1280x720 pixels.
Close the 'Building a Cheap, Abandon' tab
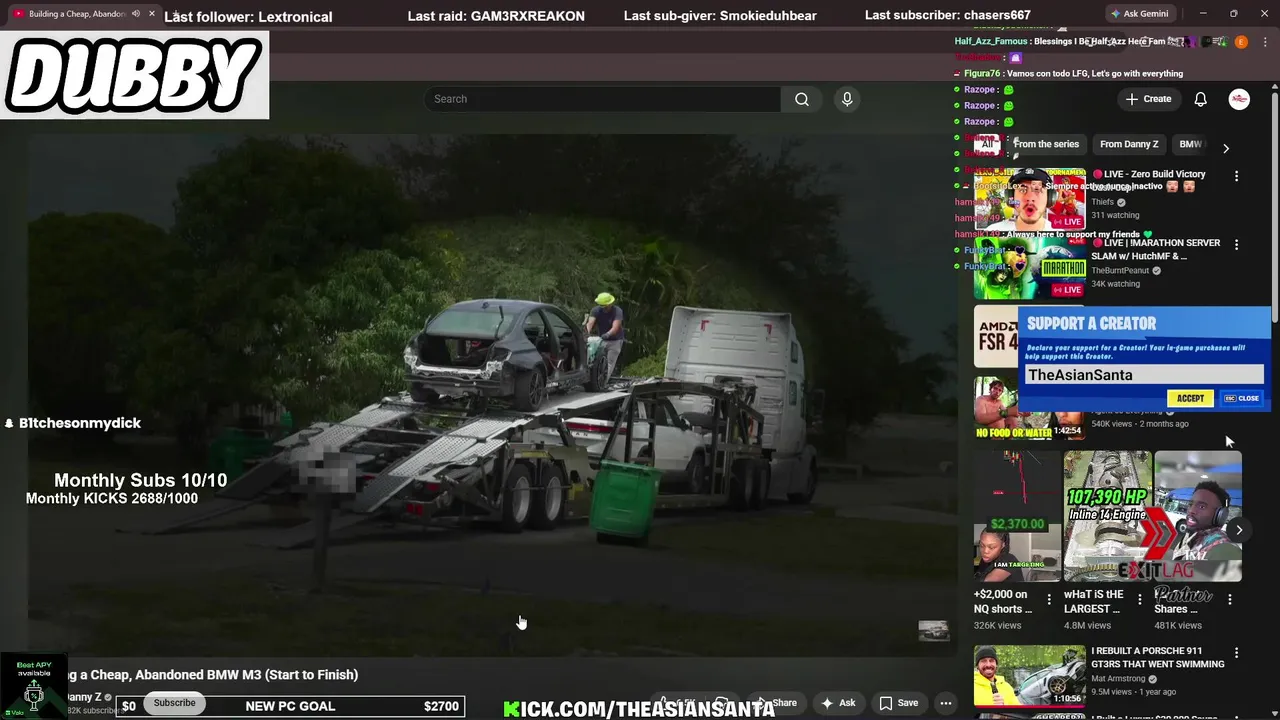(152, 14)
